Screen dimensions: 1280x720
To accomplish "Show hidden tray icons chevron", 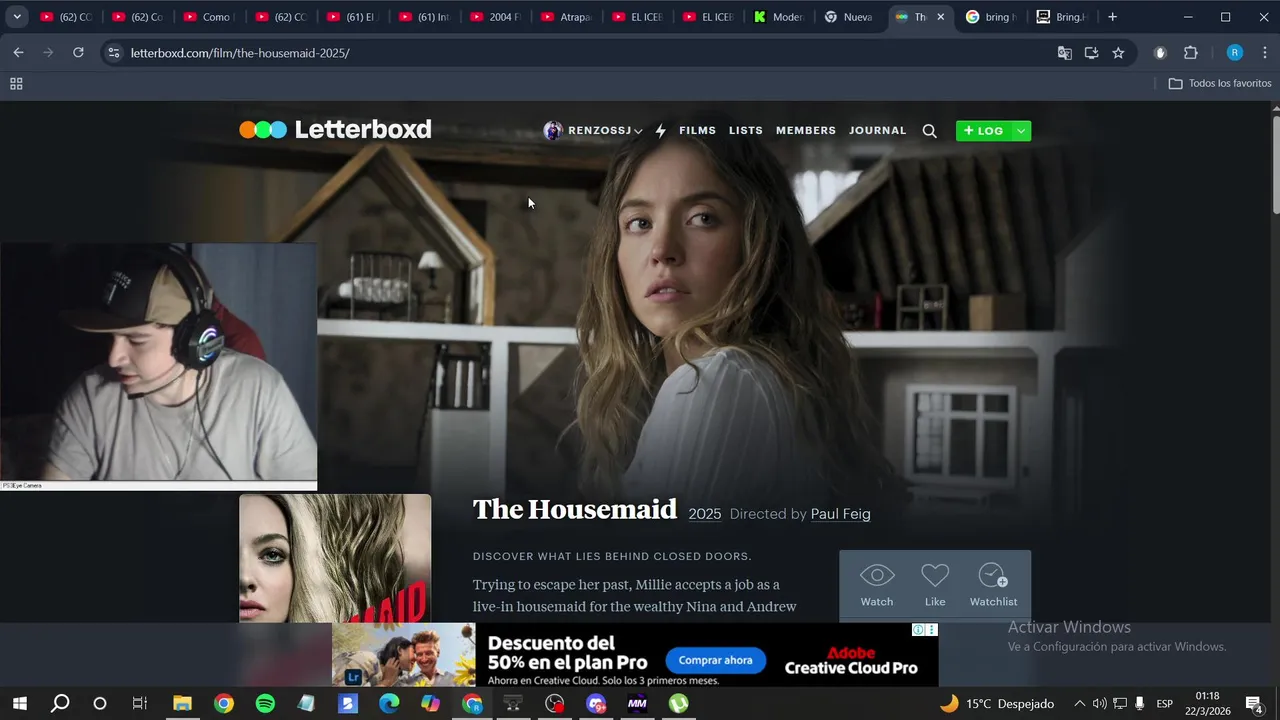I will 1080,704.
